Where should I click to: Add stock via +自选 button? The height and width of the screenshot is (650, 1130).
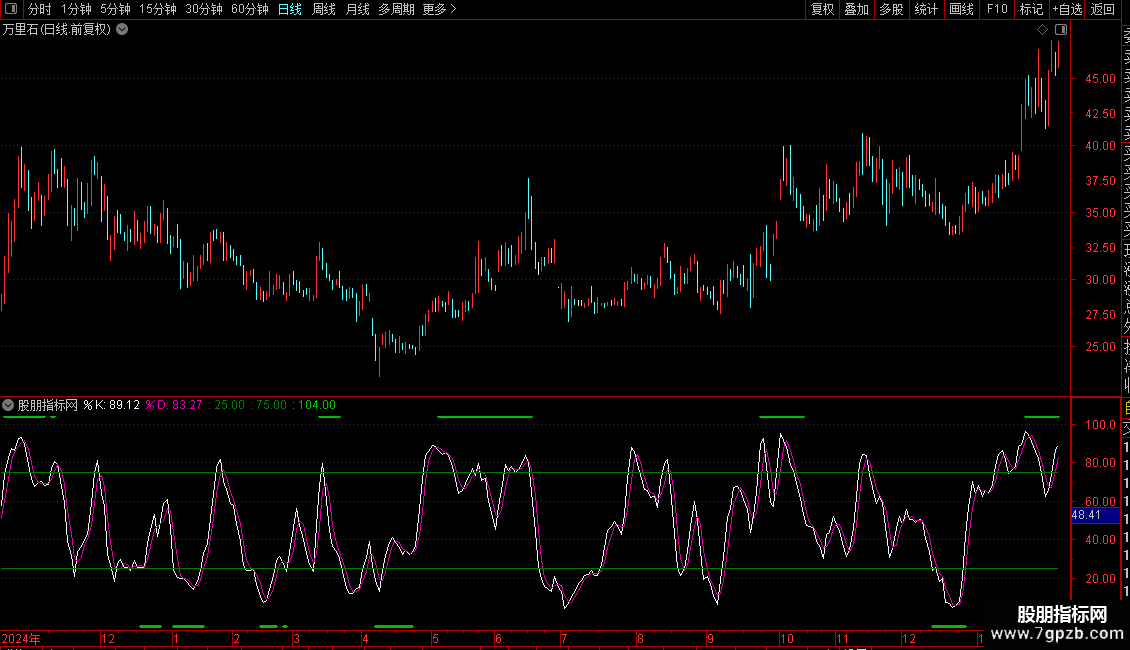[x=1067, y=9]
